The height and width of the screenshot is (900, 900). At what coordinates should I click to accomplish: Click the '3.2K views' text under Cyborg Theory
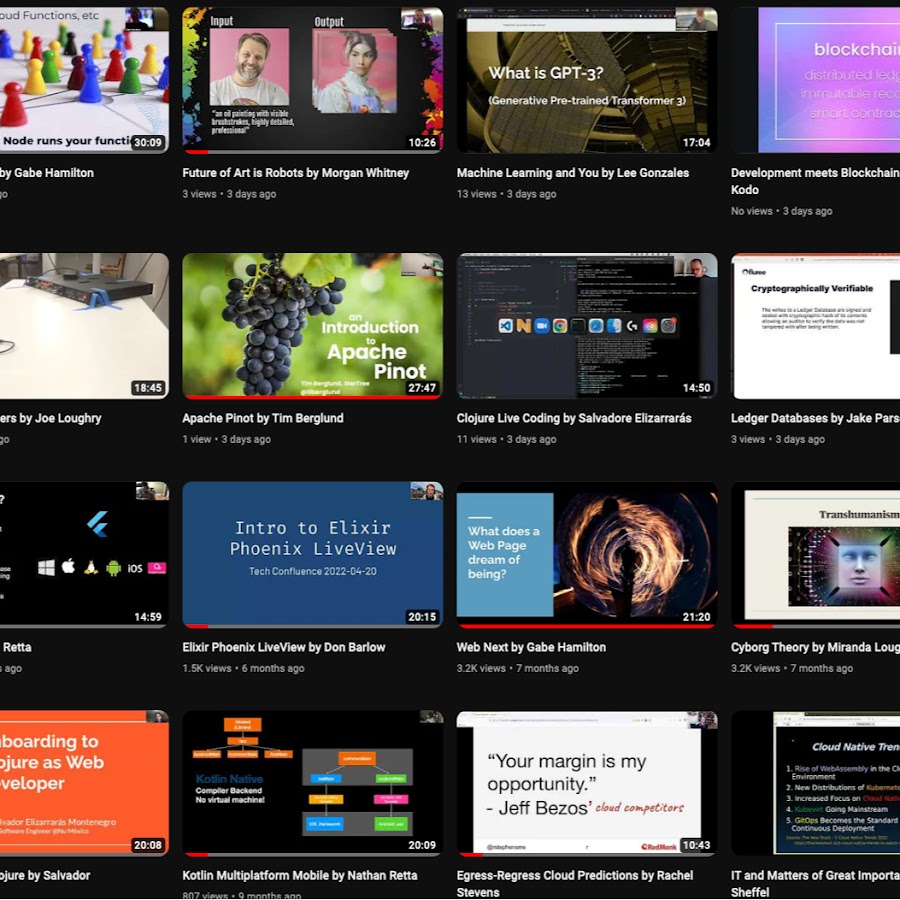(x=755, y=668)
